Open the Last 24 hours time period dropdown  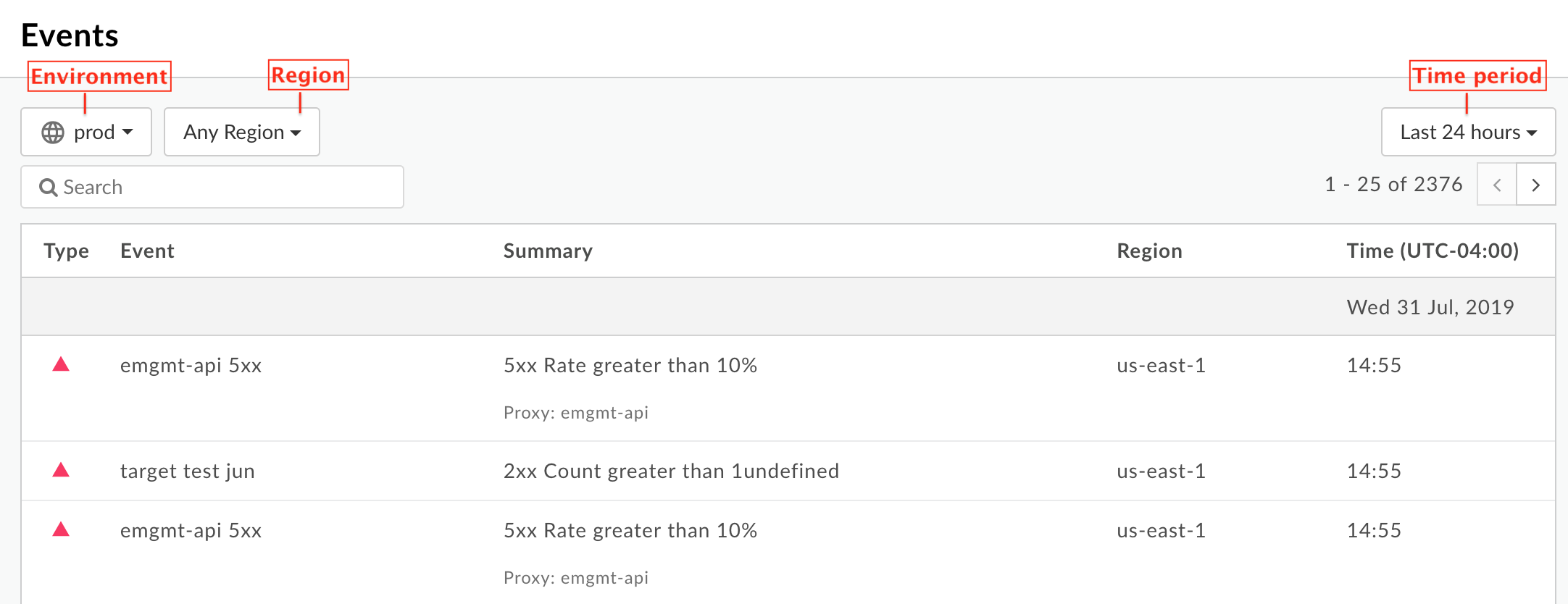(x=1468, y=132)
